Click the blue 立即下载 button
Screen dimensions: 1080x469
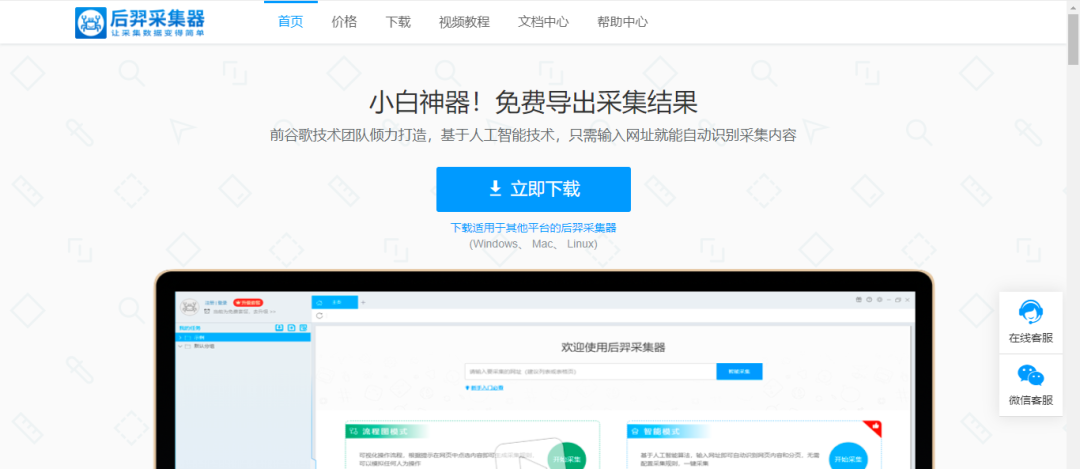pos(533,189)
